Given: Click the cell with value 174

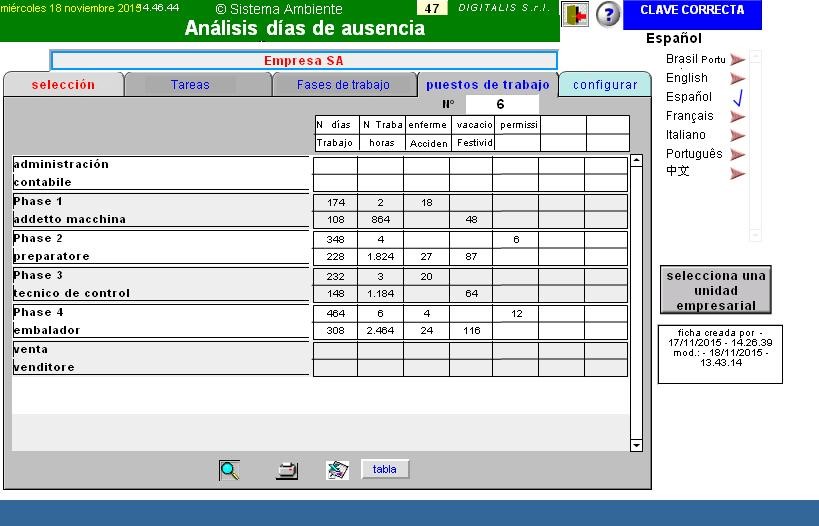Looking at the screenshot, I should pyautogui.click(x=335, y=203).
